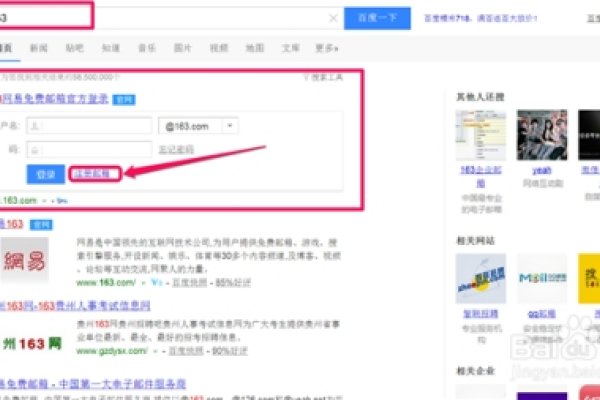This screenshot has height=400, width=600.
Task: Click the 90%好评 rating link
Action: click(x=230, y=351)
